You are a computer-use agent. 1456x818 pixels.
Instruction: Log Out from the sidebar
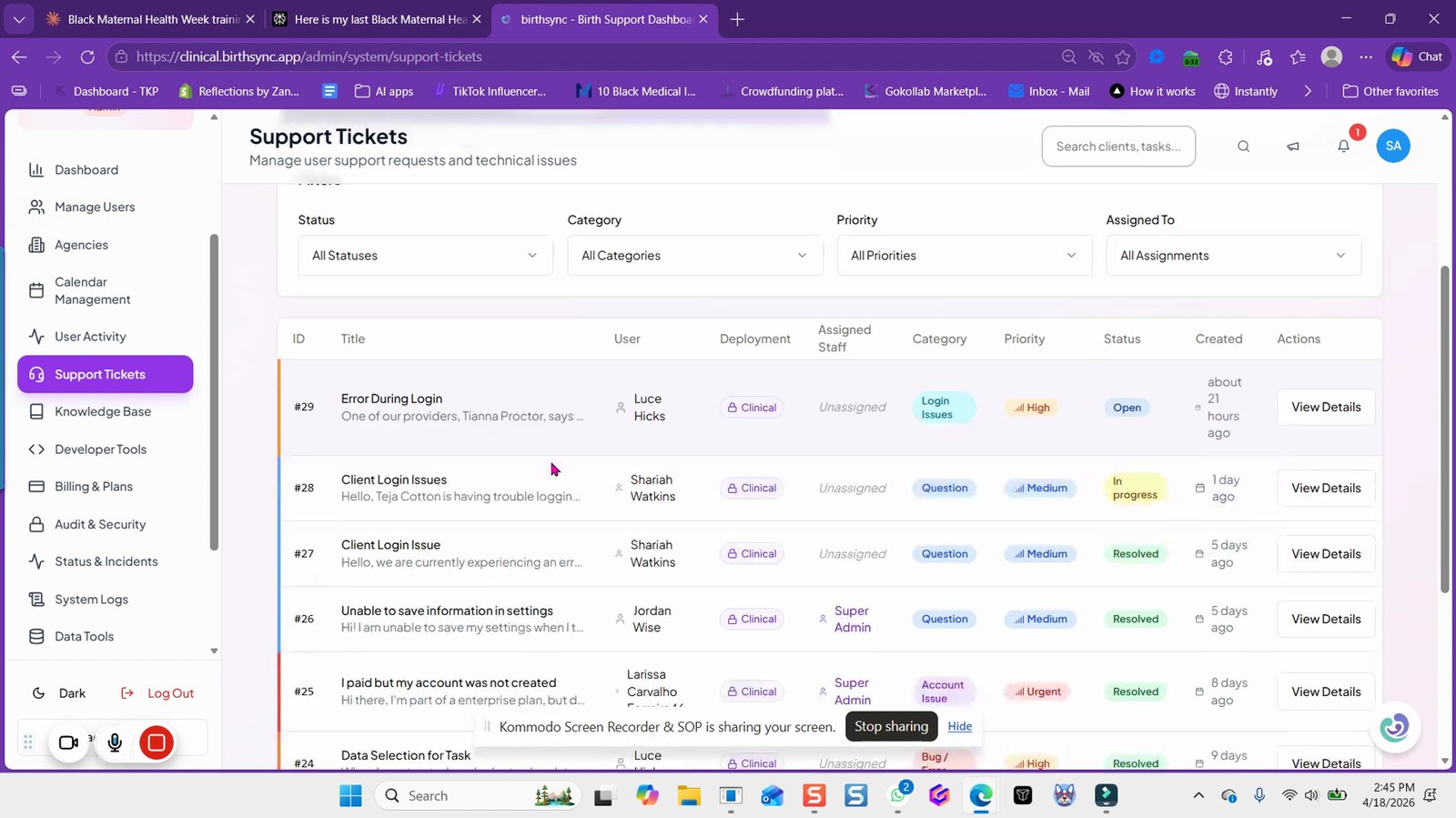click(157, 693)
